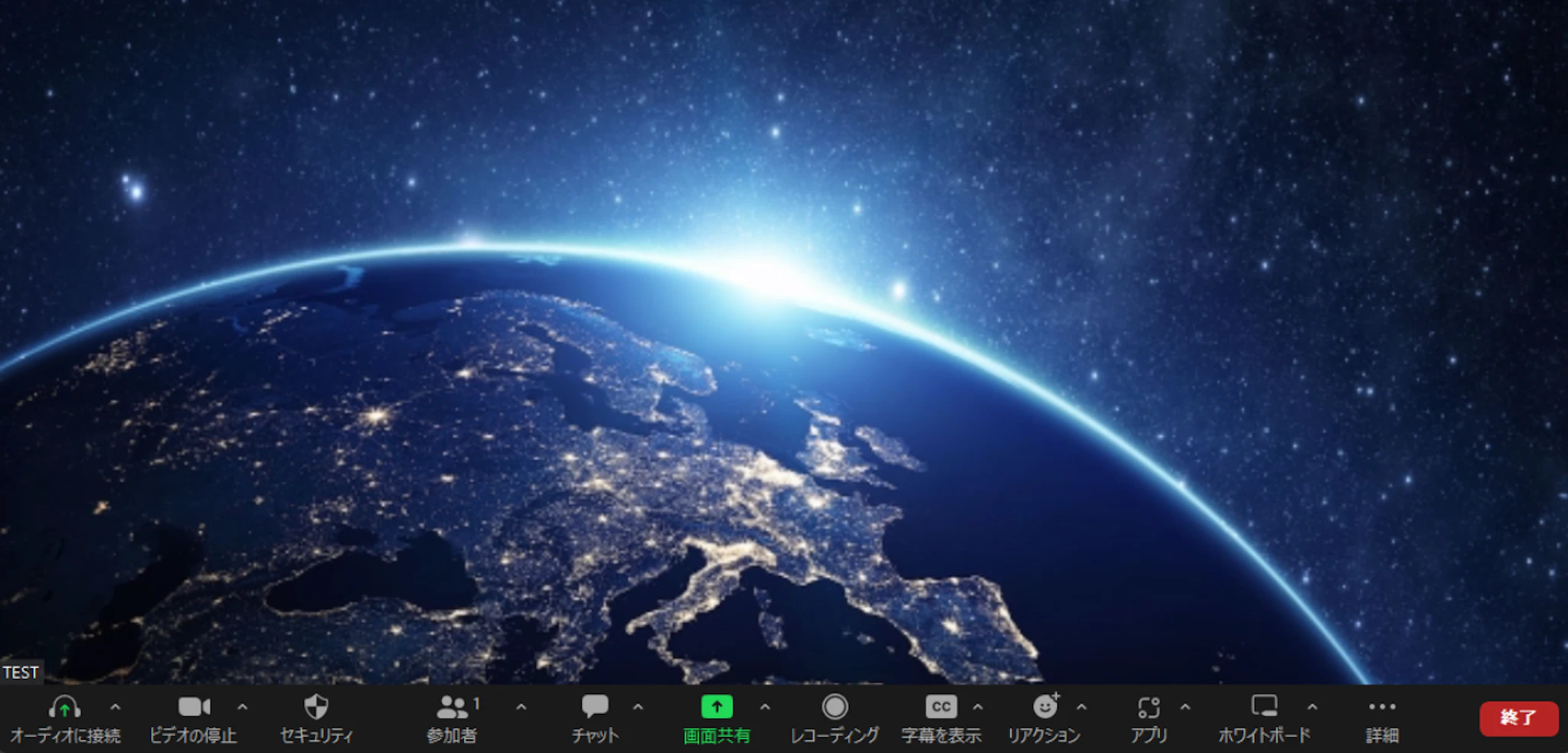Expand video options chevron beside camera
Image resolution: width=1568 pixels, height=753 pixels.
(x=243, y=707)
